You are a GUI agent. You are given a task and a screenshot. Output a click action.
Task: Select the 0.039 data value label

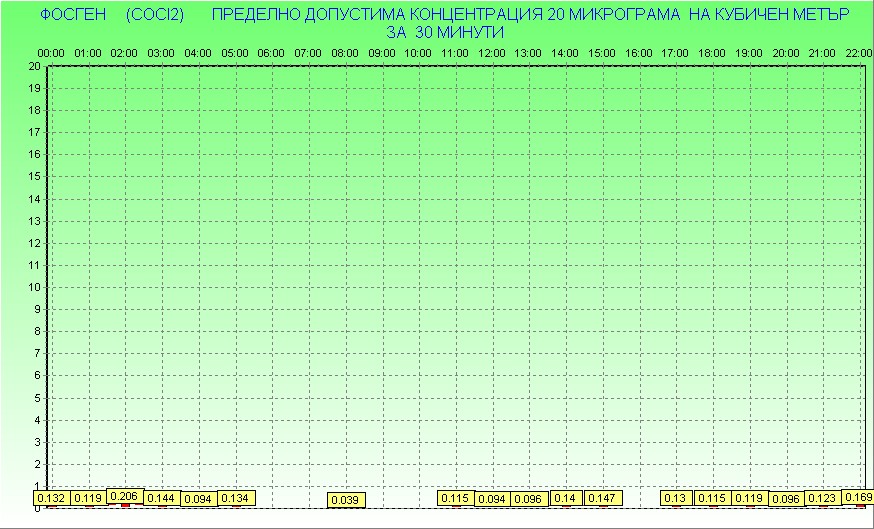(346, 499)
